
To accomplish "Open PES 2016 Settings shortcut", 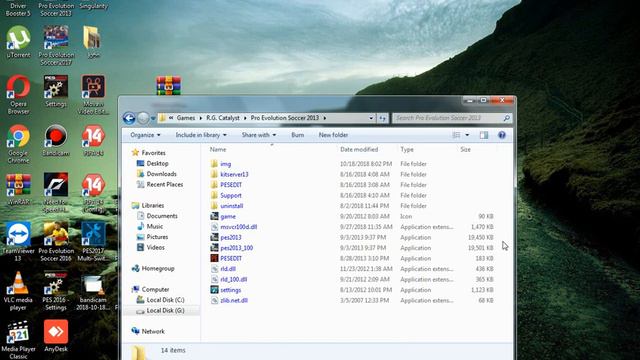I will (56, 291).
